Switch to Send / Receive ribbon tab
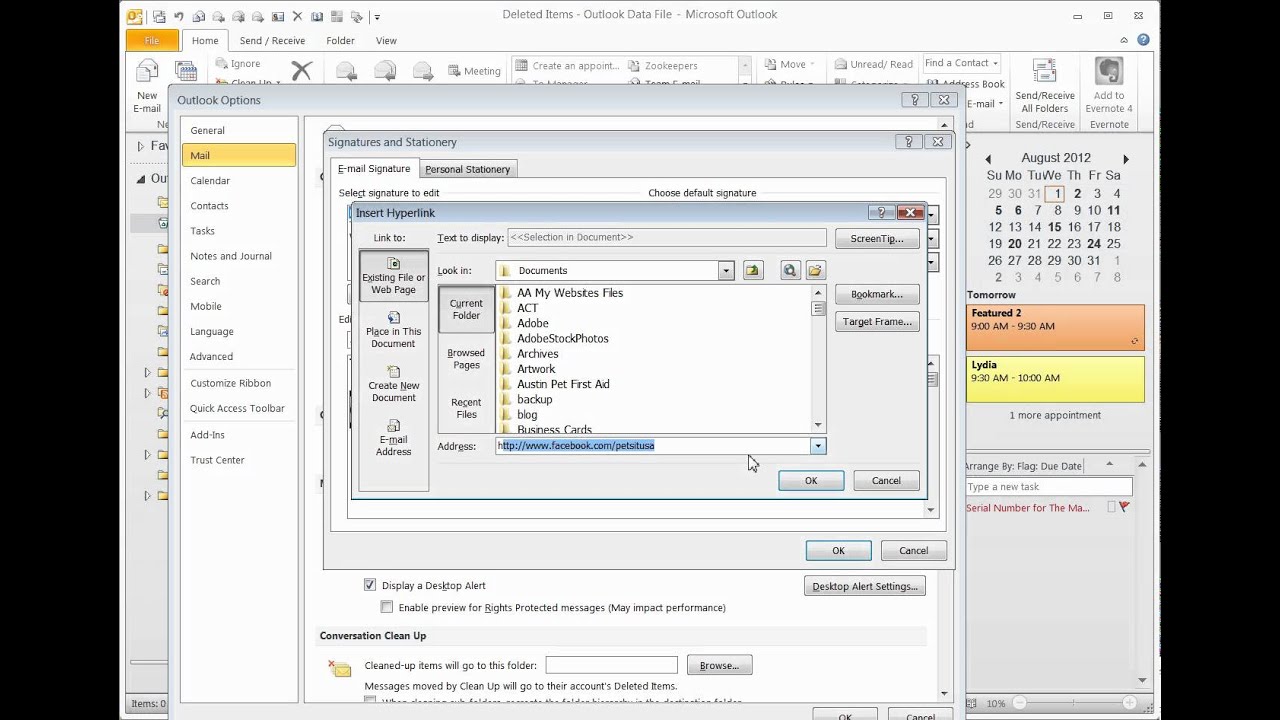The image size is (1280, 720). (272, 40)
